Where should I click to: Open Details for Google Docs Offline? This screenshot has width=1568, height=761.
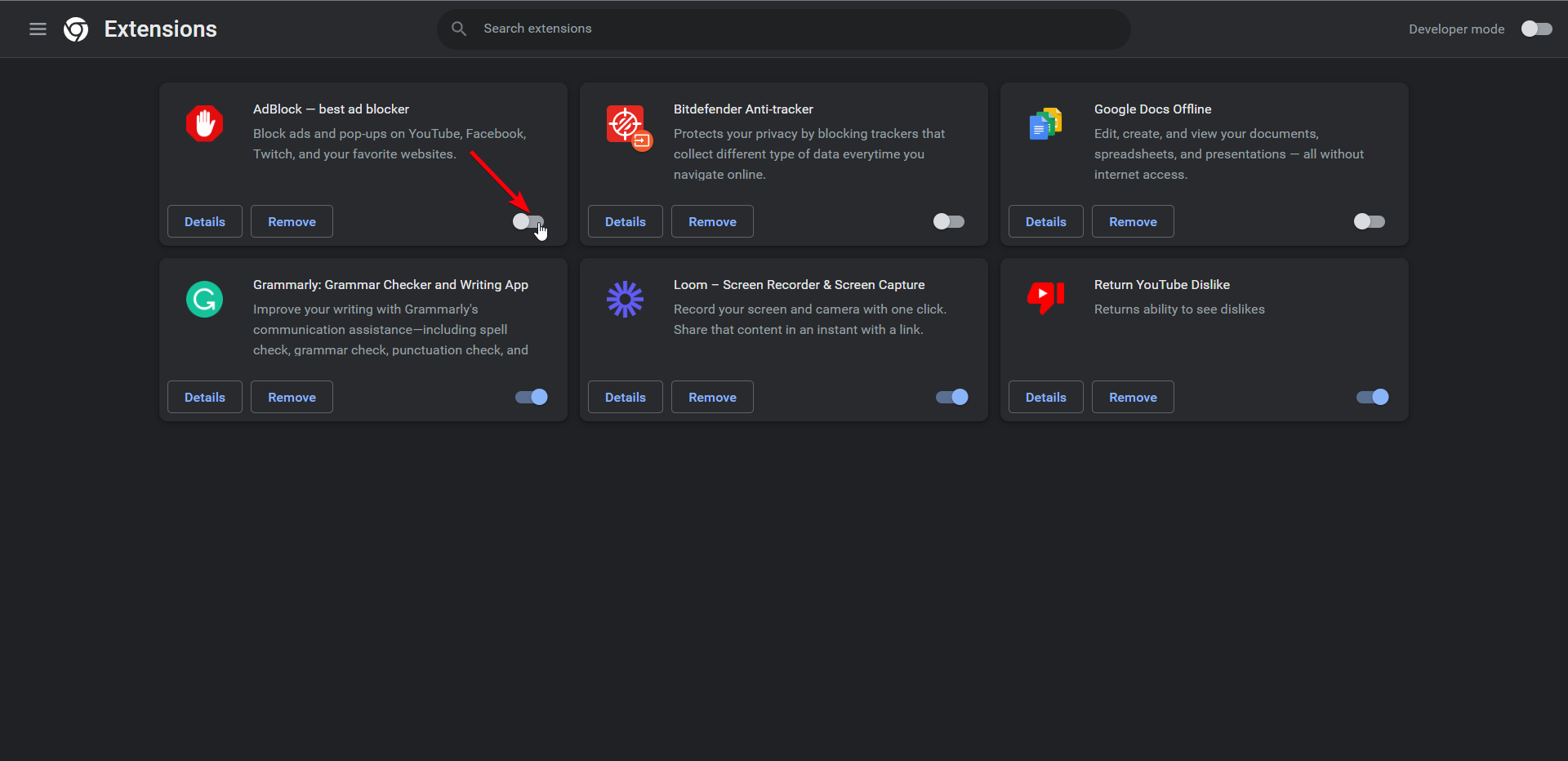tap(1045, 221)
